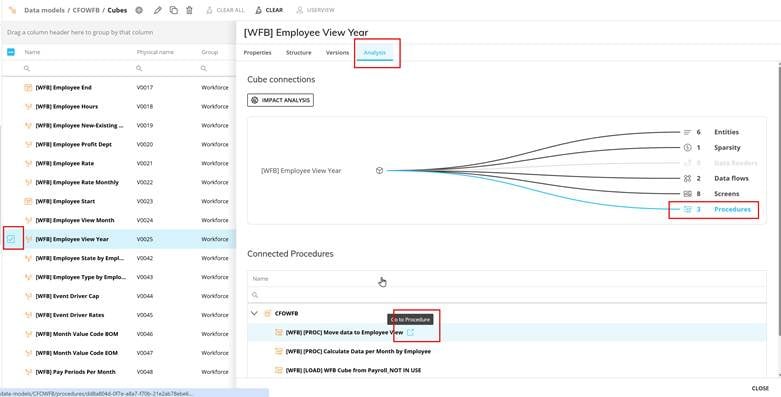Select the Procedures connection node icon
781x397 pixels.
click(x=687, y=209)
